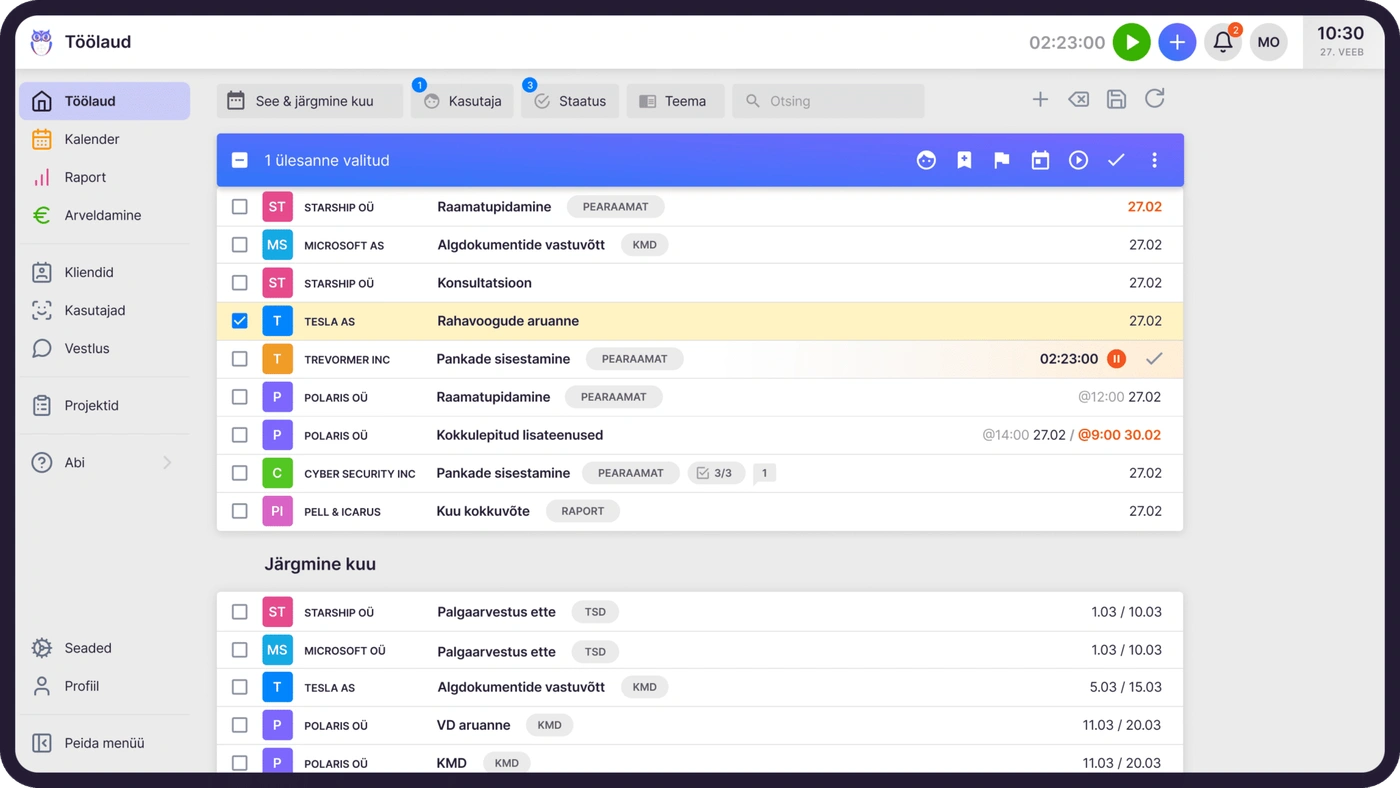1400x788 pixels.
Task: Open the MO user avatar menu
Action: coord(1269,42)
